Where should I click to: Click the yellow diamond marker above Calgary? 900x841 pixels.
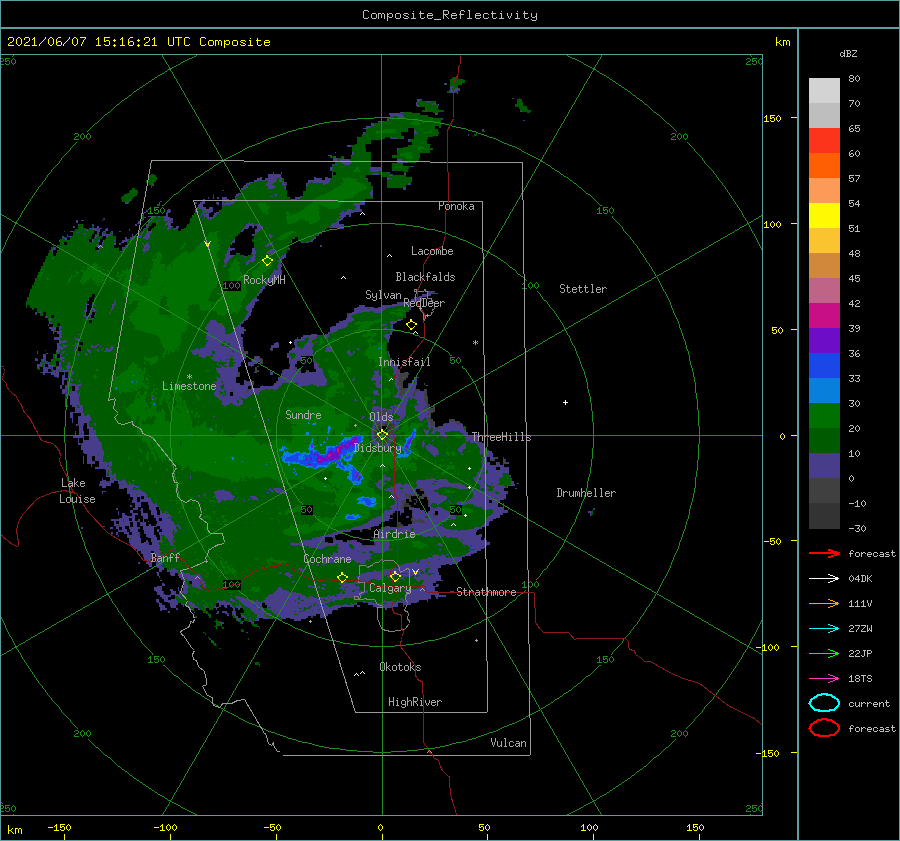[x=395, y=576]
